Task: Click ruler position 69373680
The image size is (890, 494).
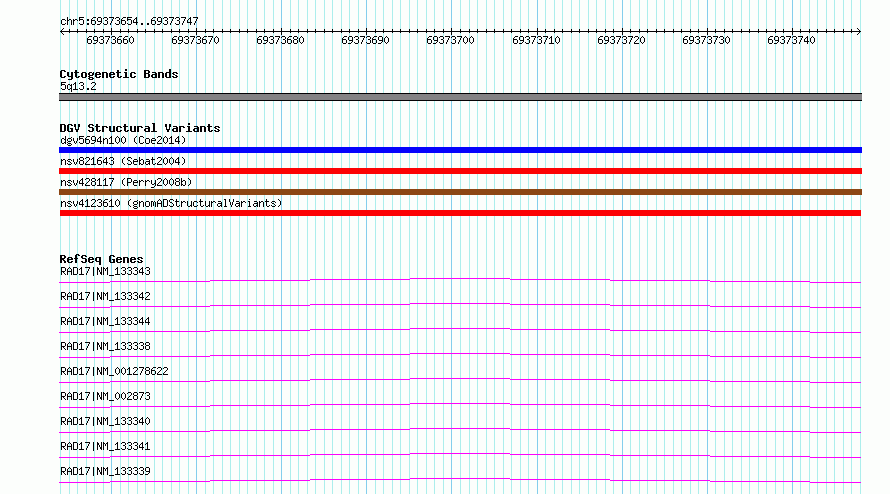Action: pos(280,40)
